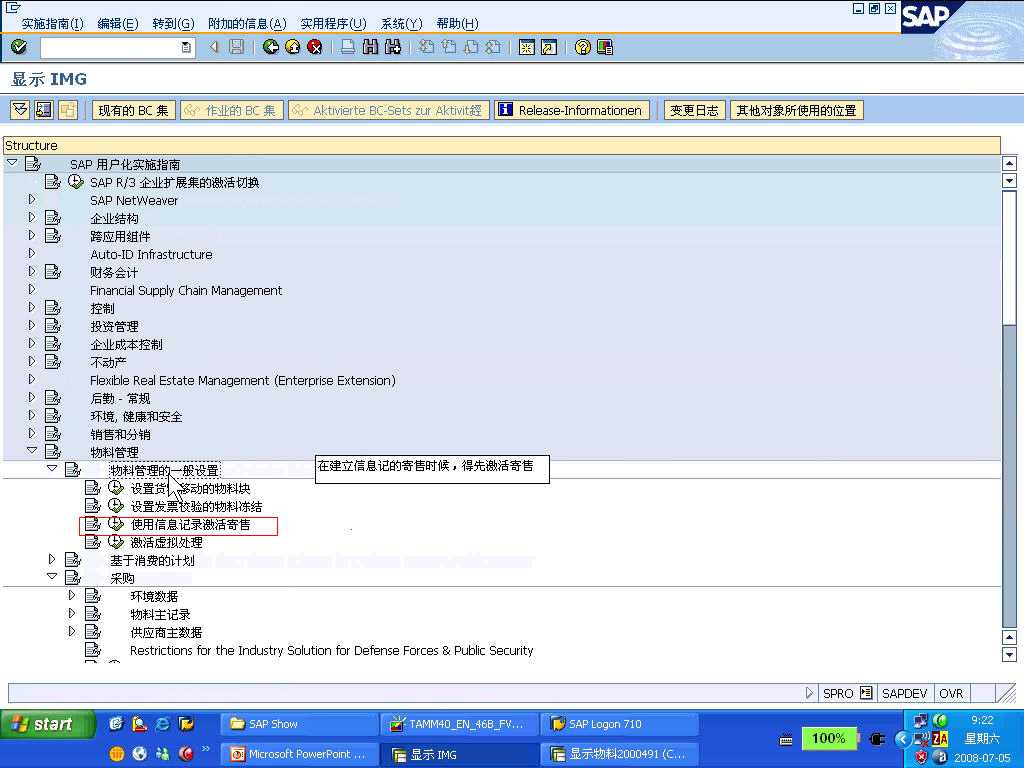
Task: Expand the 环境数据 node
Action: coord(72,595)
